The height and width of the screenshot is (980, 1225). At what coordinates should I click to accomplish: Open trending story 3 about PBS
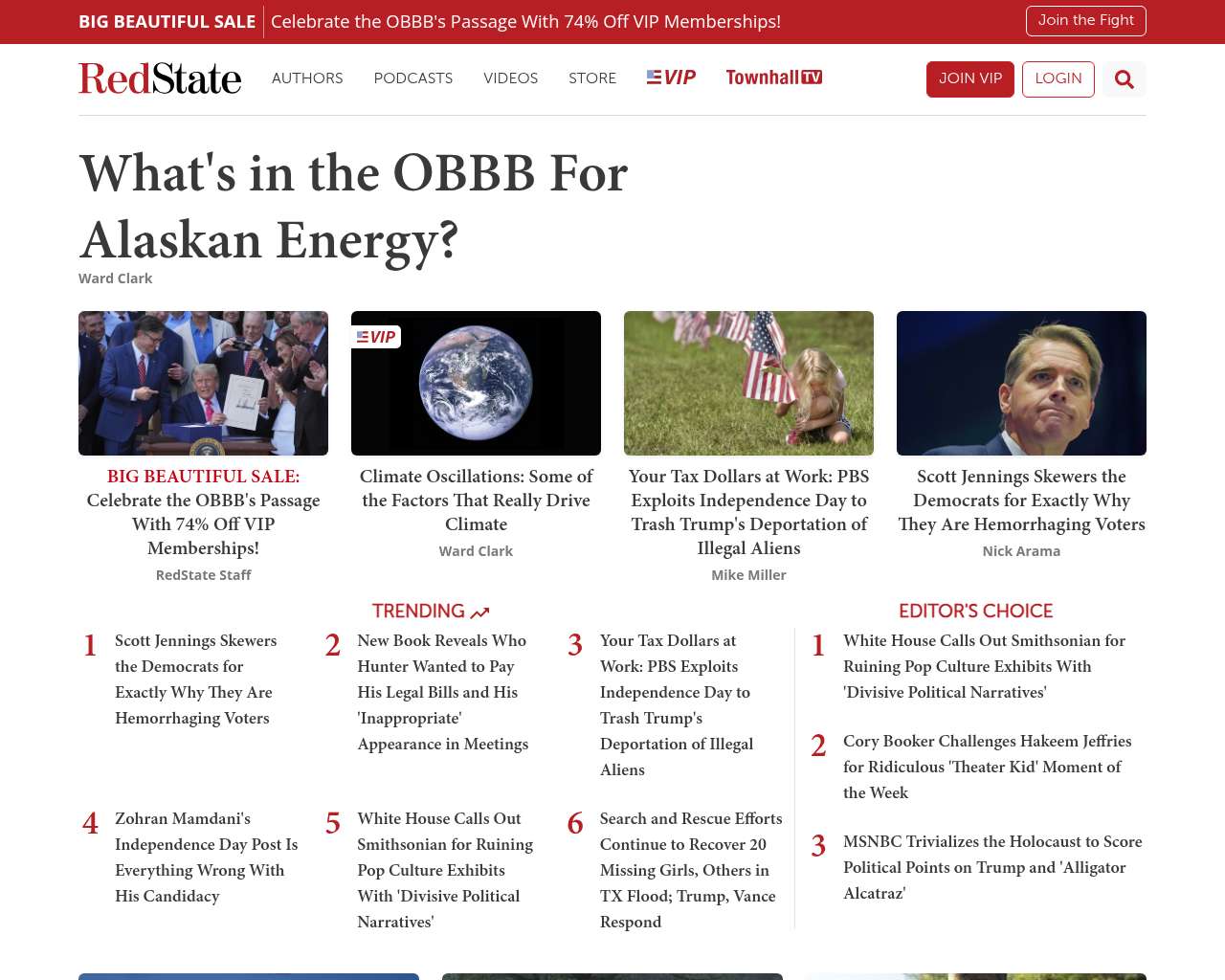(678, 705)
